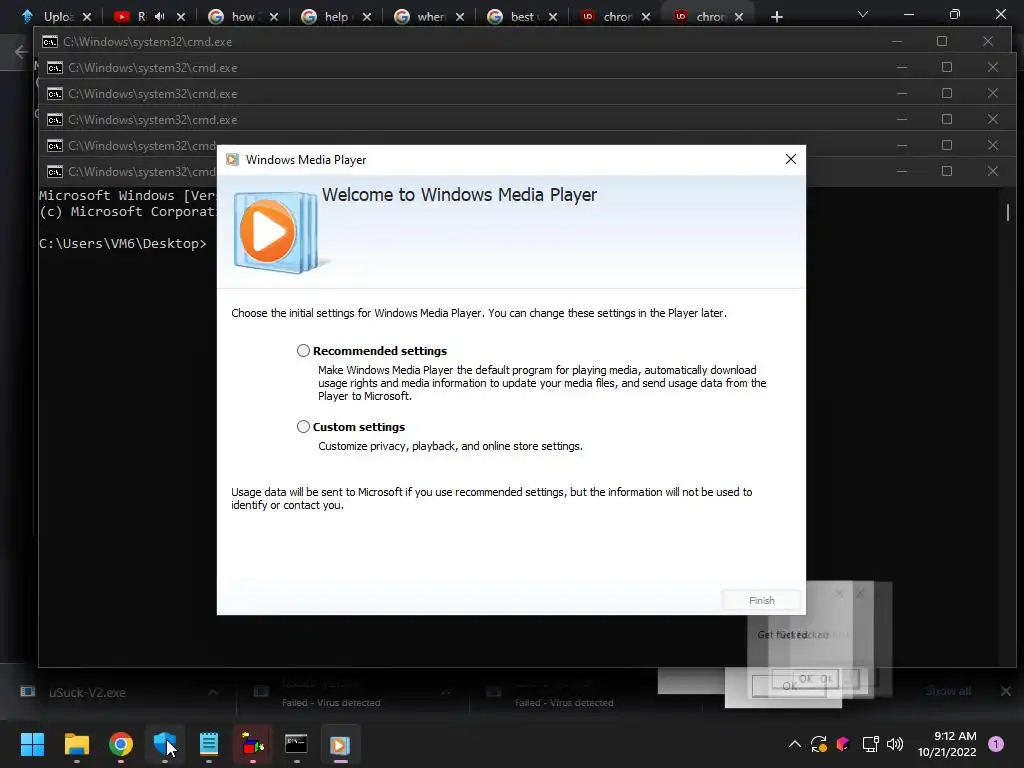Image resolution: width=1024 pixels, height=768 pixels.
Task: Close the 'best' browser tab
Action: tap(553, 17)
